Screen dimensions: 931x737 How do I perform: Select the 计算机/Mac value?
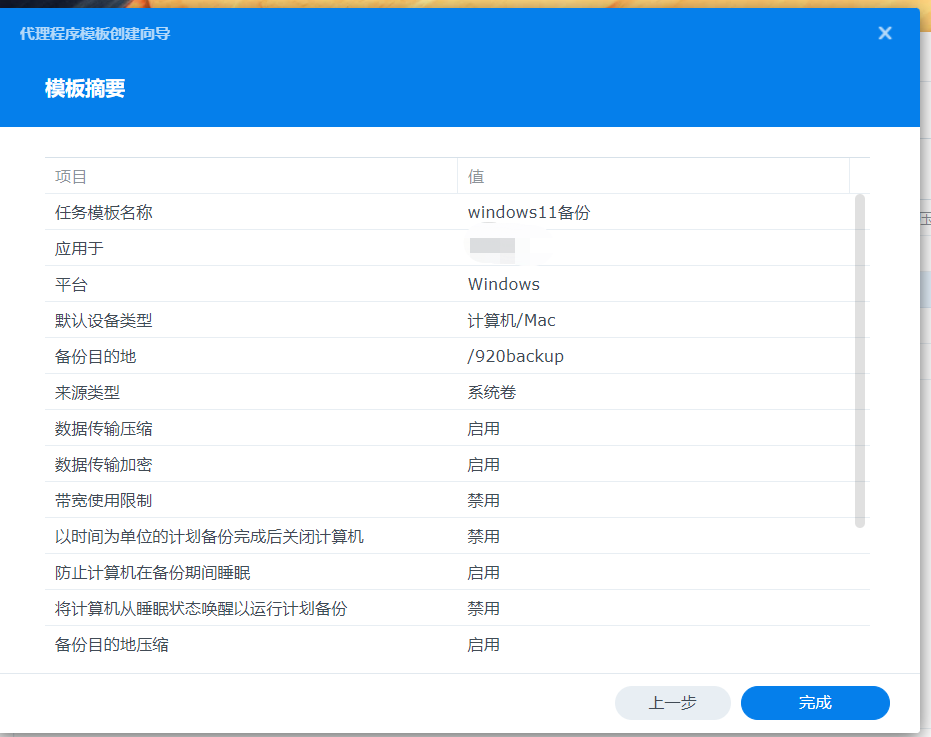pyautogui.click(x=511, y=321)
